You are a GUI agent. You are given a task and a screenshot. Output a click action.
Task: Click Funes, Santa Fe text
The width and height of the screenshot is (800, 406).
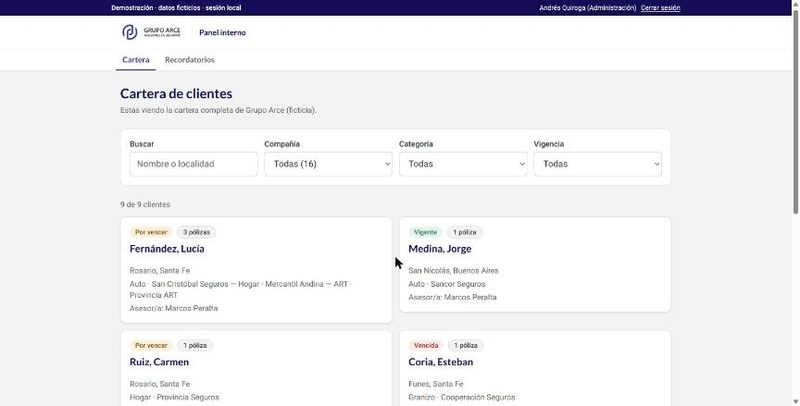point(436,384)
